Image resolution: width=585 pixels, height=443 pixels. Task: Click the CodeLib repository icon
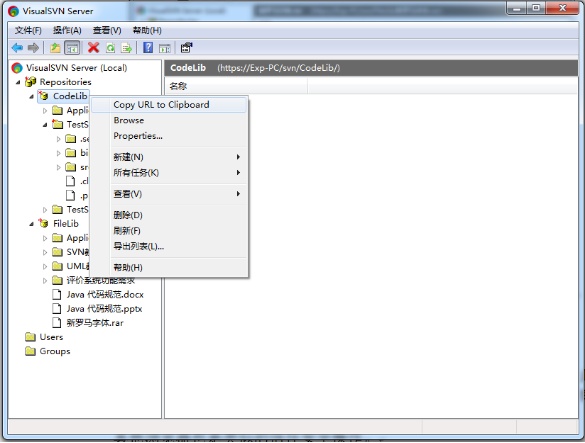[44, 96]
